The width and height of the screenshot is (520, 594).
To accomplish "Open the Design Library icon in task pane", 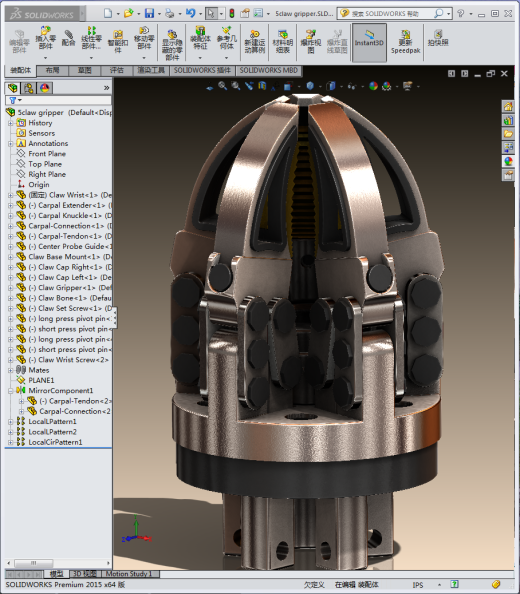I will [508, 120].
